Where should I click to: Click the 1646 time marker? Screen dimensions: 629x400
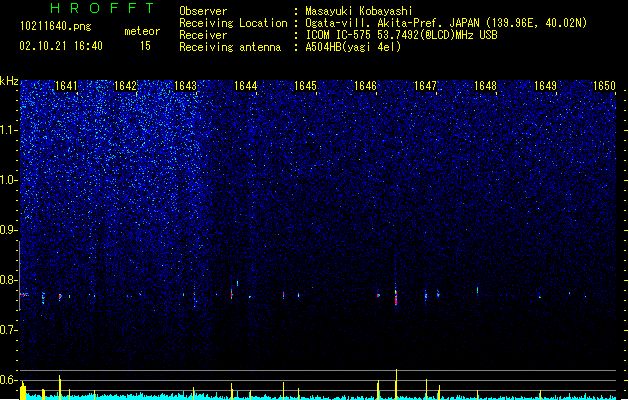point(365,86)
